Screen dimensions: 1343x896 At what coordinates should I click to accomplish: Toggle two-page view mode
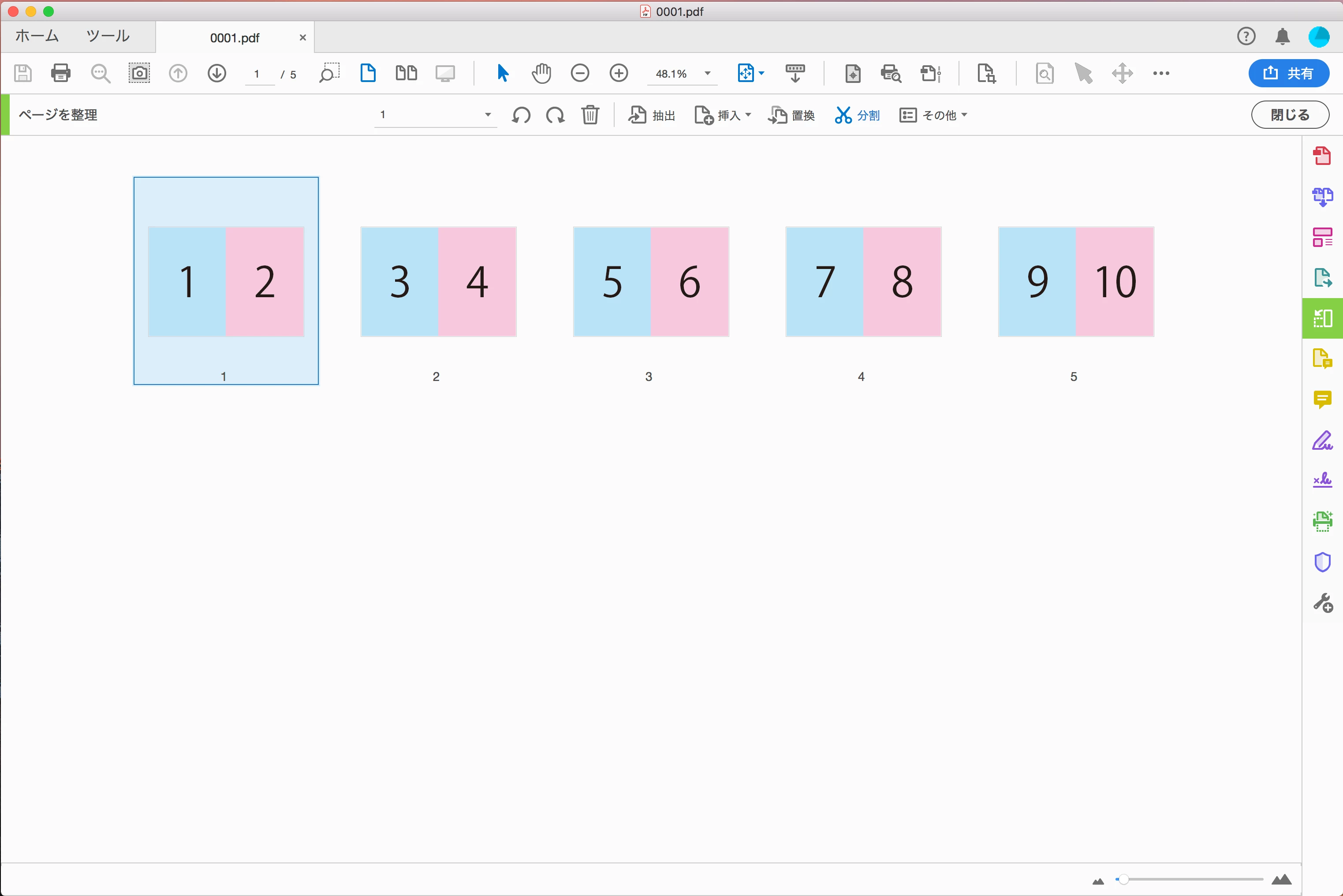click(x=406, y=73)
